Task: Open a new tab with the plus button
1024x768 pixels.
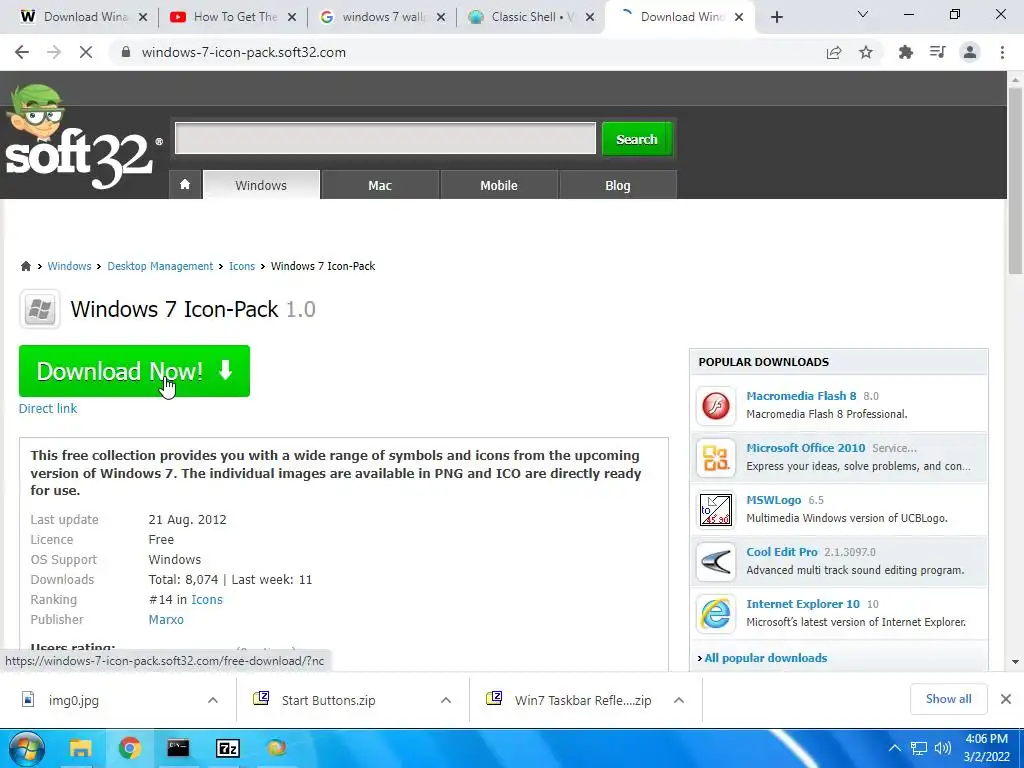Action: coord(776,17)
